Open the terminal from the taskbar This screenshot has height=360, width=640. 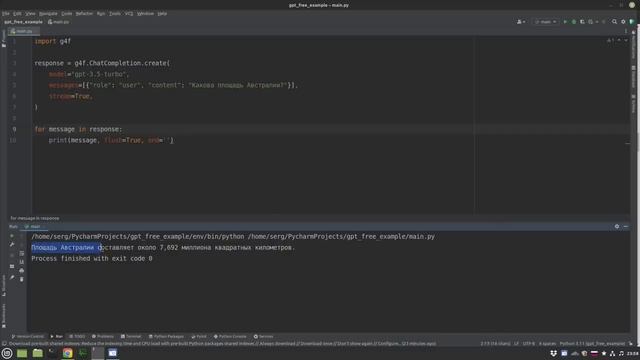tap(52, 353)
